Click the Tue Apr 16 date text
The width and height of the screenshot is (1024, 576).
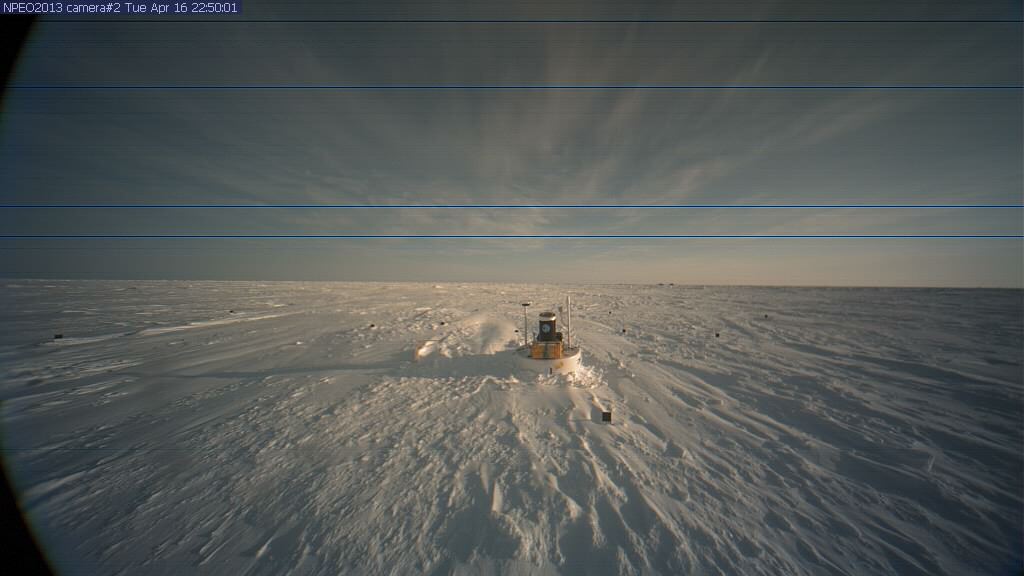[x=156, y=8]
